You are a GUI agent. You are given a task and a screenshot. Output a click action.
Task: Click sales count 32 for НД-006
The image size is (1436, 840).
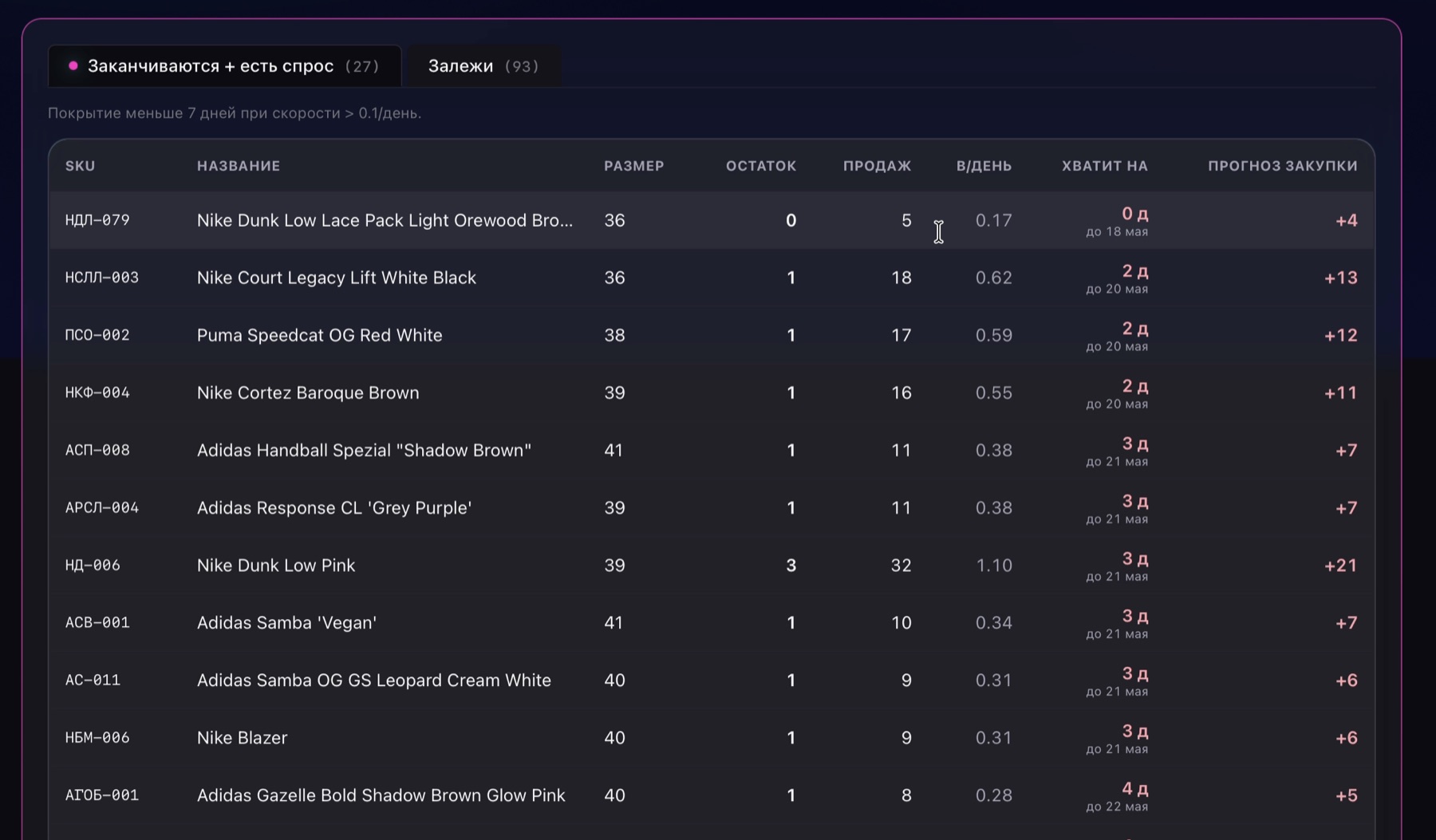pos(901,565)
